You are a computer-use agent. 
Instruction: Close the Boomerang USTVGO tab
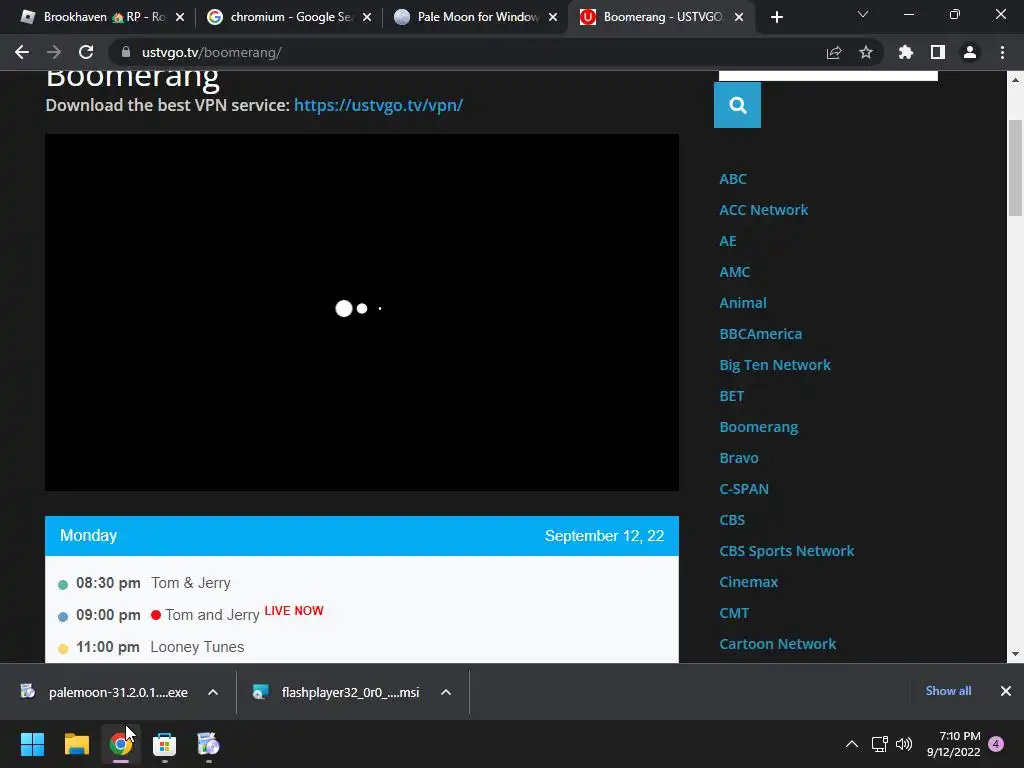coord(739,17)
